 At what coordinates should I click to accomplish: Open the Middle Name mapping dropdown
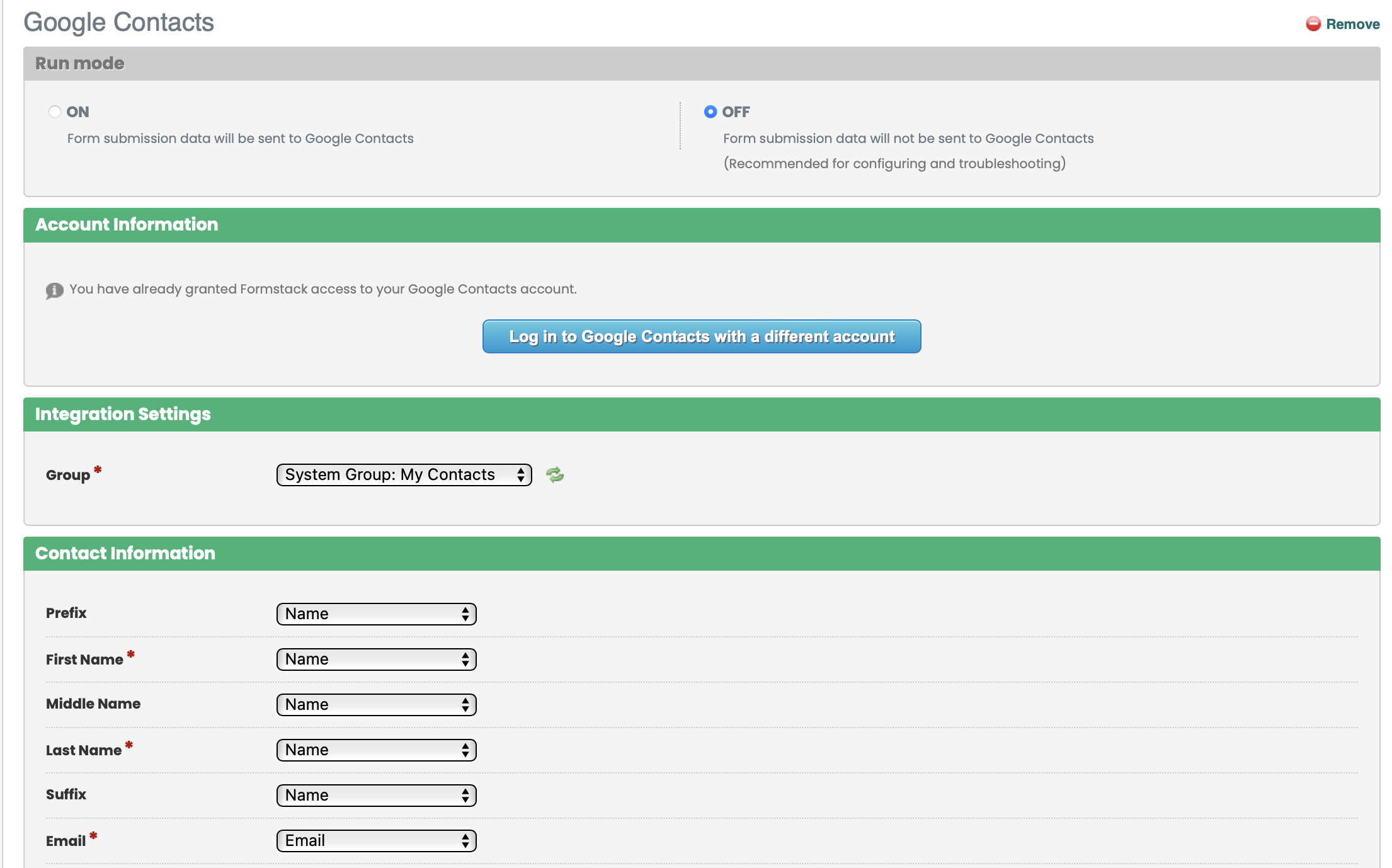pos(376,704)
